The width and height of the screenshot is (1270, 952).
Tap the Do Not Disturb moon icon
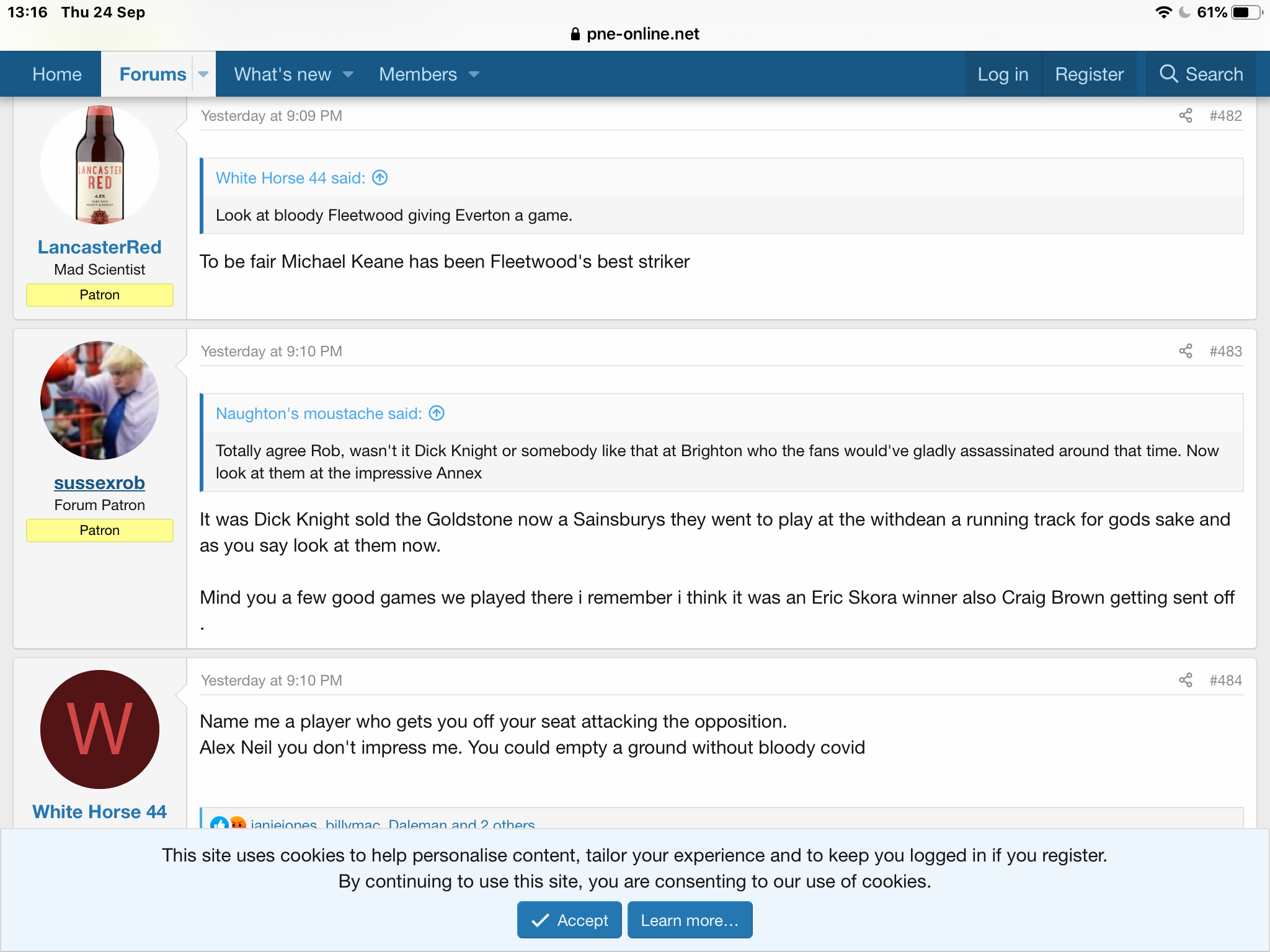click(1184, 12)
